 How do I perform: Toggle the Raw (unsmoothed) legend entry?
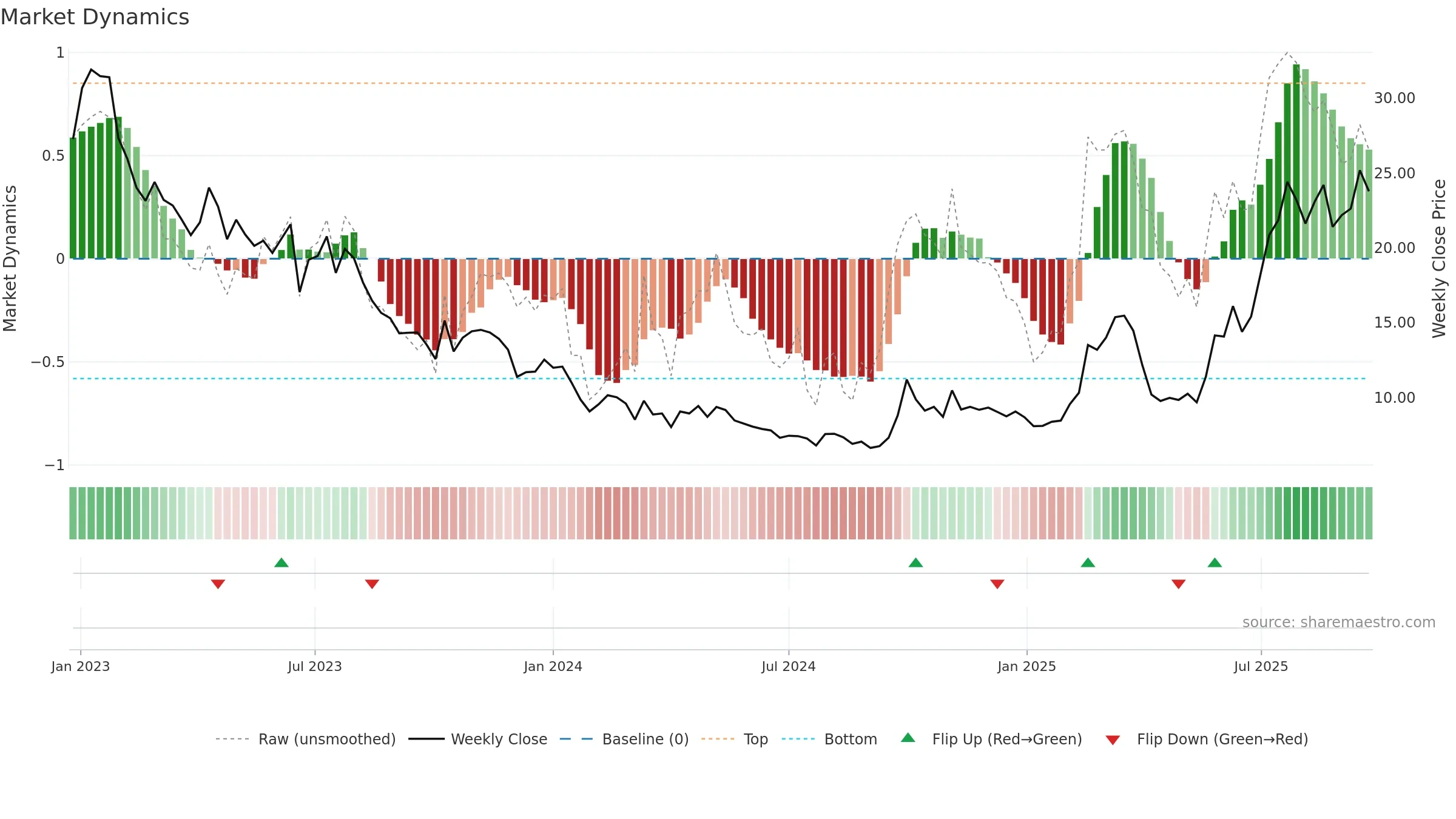(x=305, y=739)
